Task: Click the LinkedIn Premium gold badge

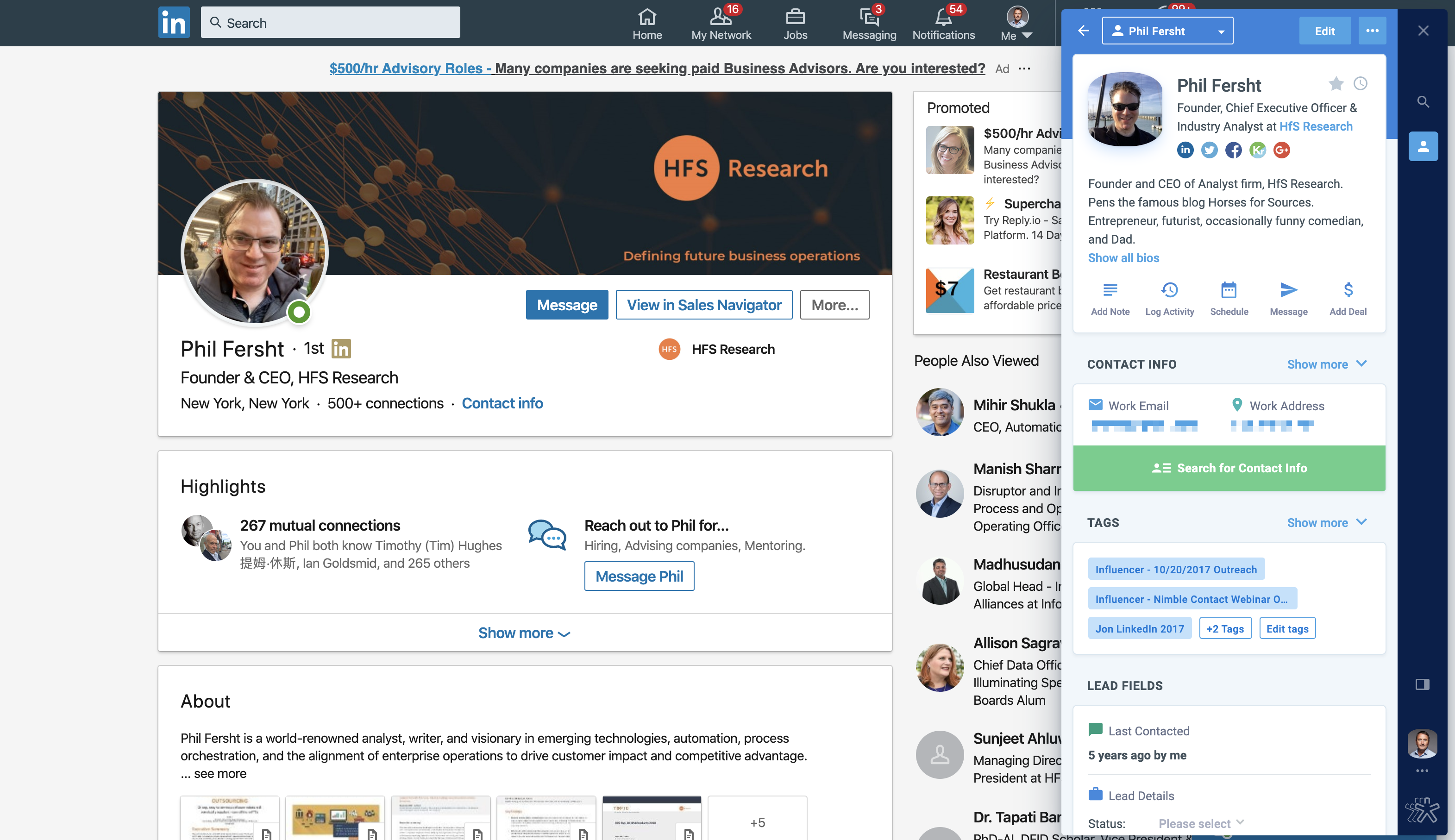Action: click(341, 349)
